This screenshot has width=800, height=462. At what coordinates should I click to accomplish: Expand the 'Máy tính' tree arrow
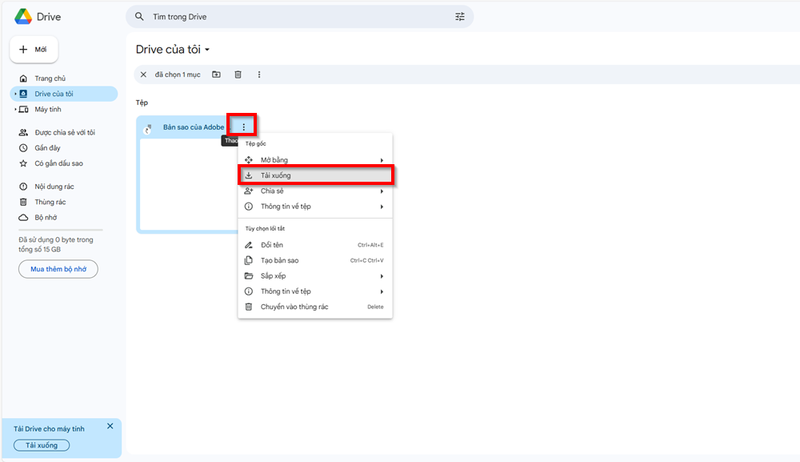click(x=15, y=109)
